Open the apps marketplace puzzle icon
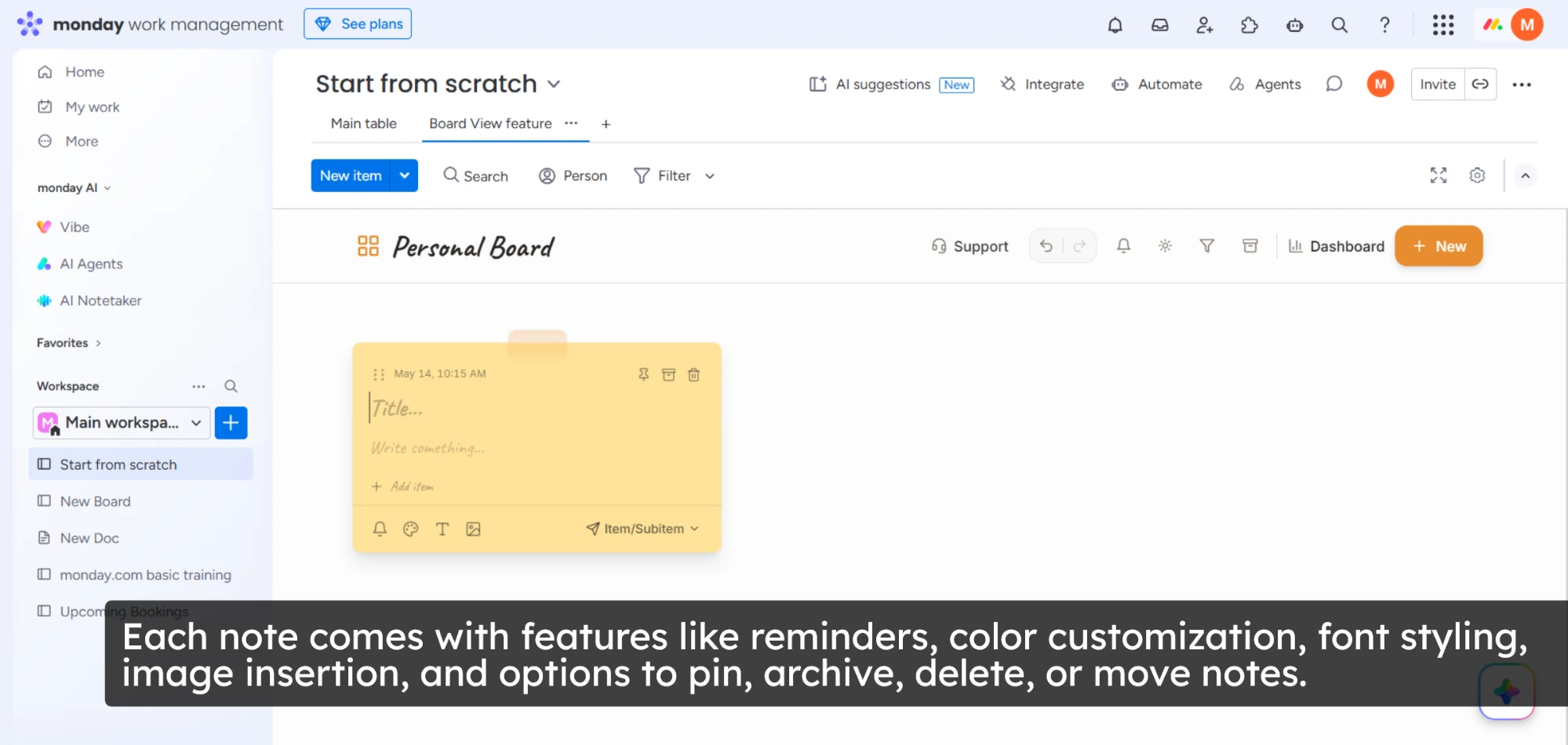Image resolution: width=1568 pixels, height=745 pixels. [x=1250, y=25]
